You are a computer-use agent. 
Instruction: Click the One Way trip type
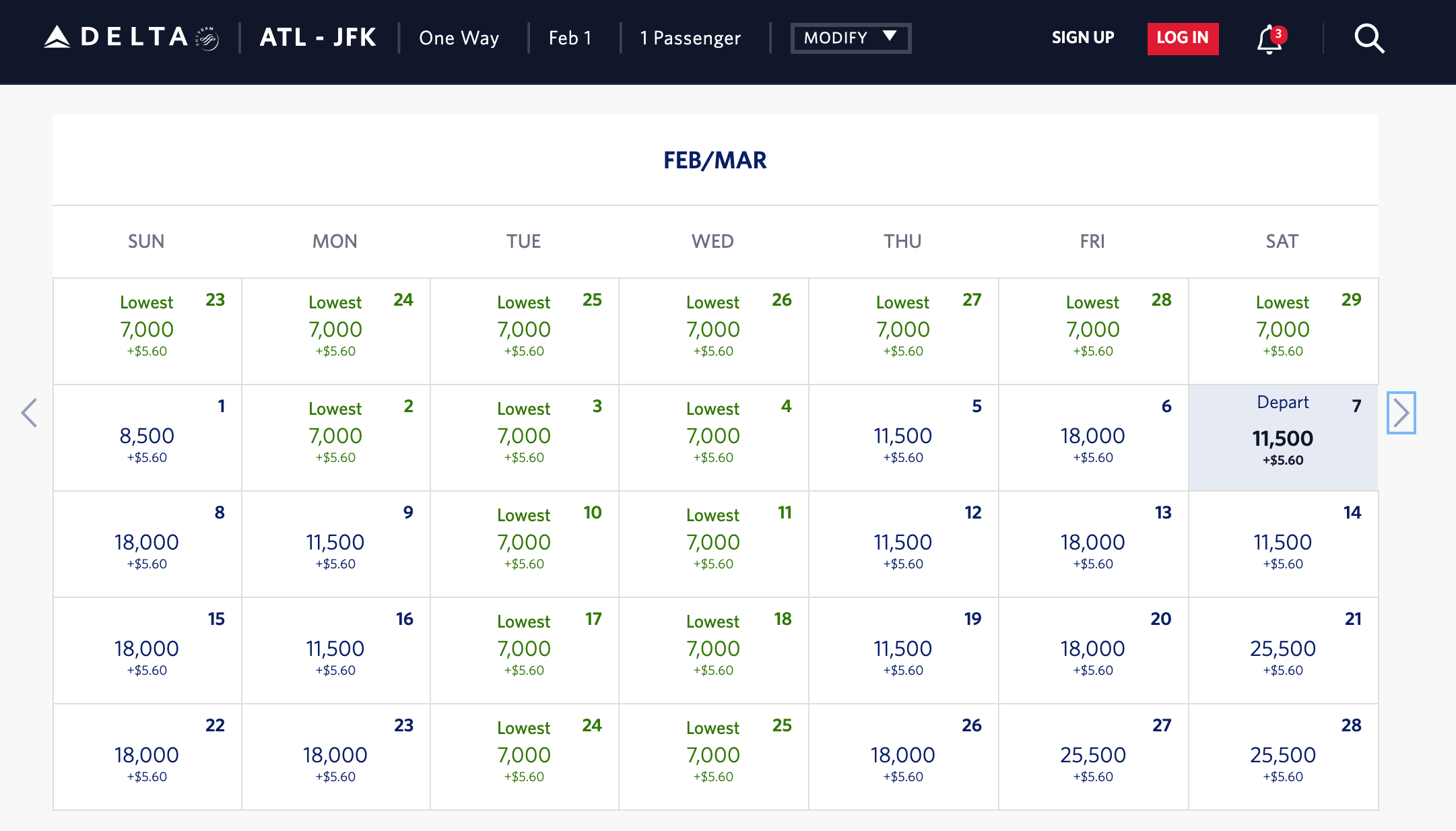(x=459, y=38)
